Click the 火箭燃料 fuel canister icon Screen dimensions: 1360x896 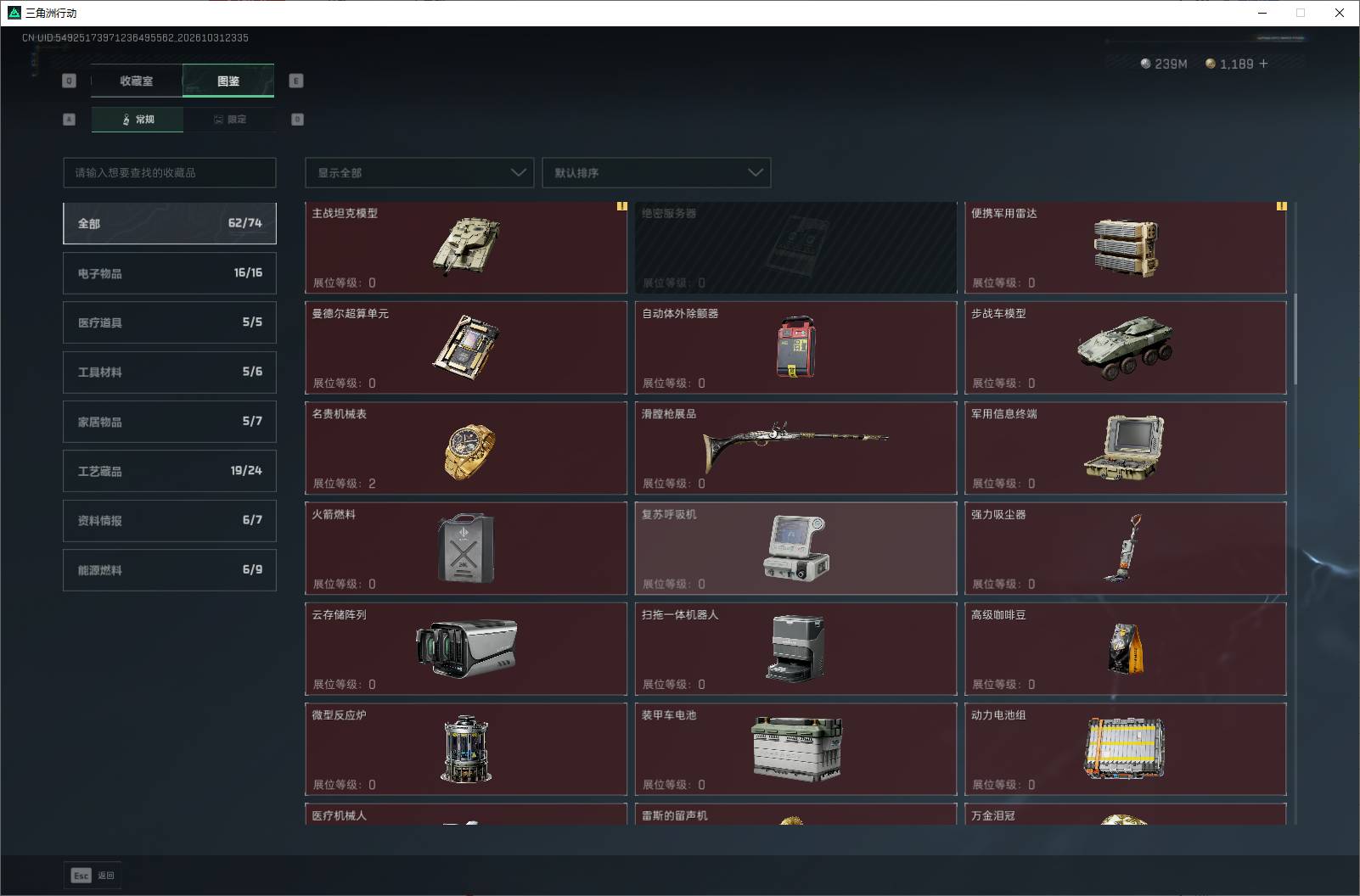point(466,548)
